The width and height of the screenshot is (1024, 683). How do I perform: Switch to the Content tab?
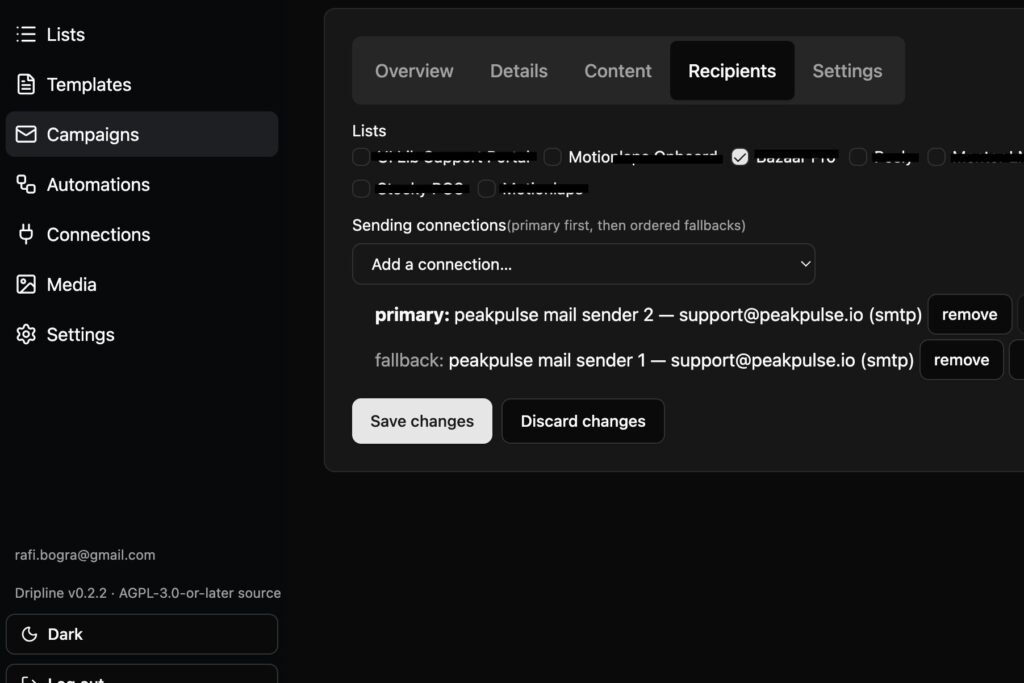tap(618, 71)
